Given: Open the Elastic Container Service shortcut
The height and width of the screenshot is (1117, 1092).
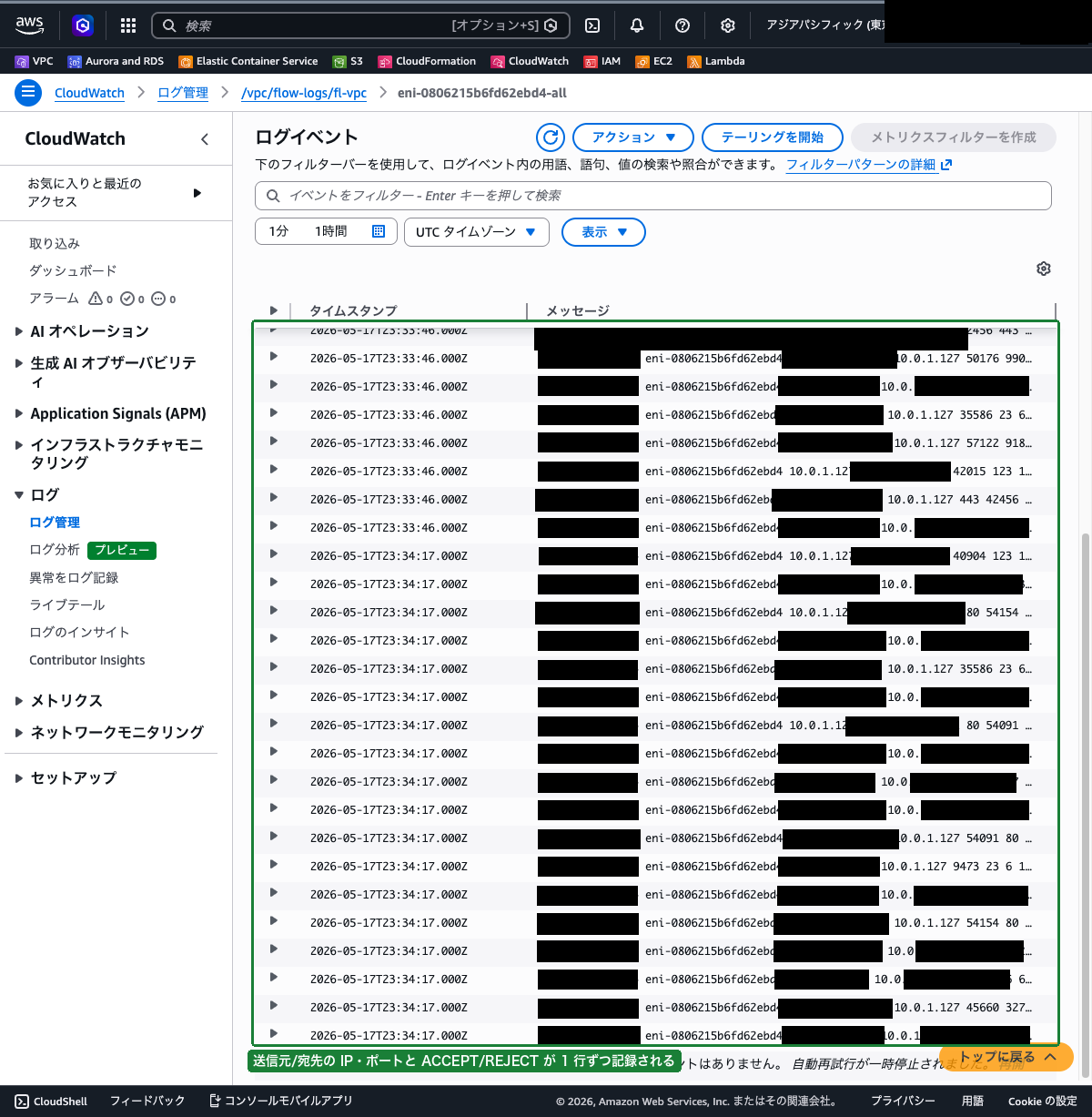Looking at the screenshot, I should (248, 62).
